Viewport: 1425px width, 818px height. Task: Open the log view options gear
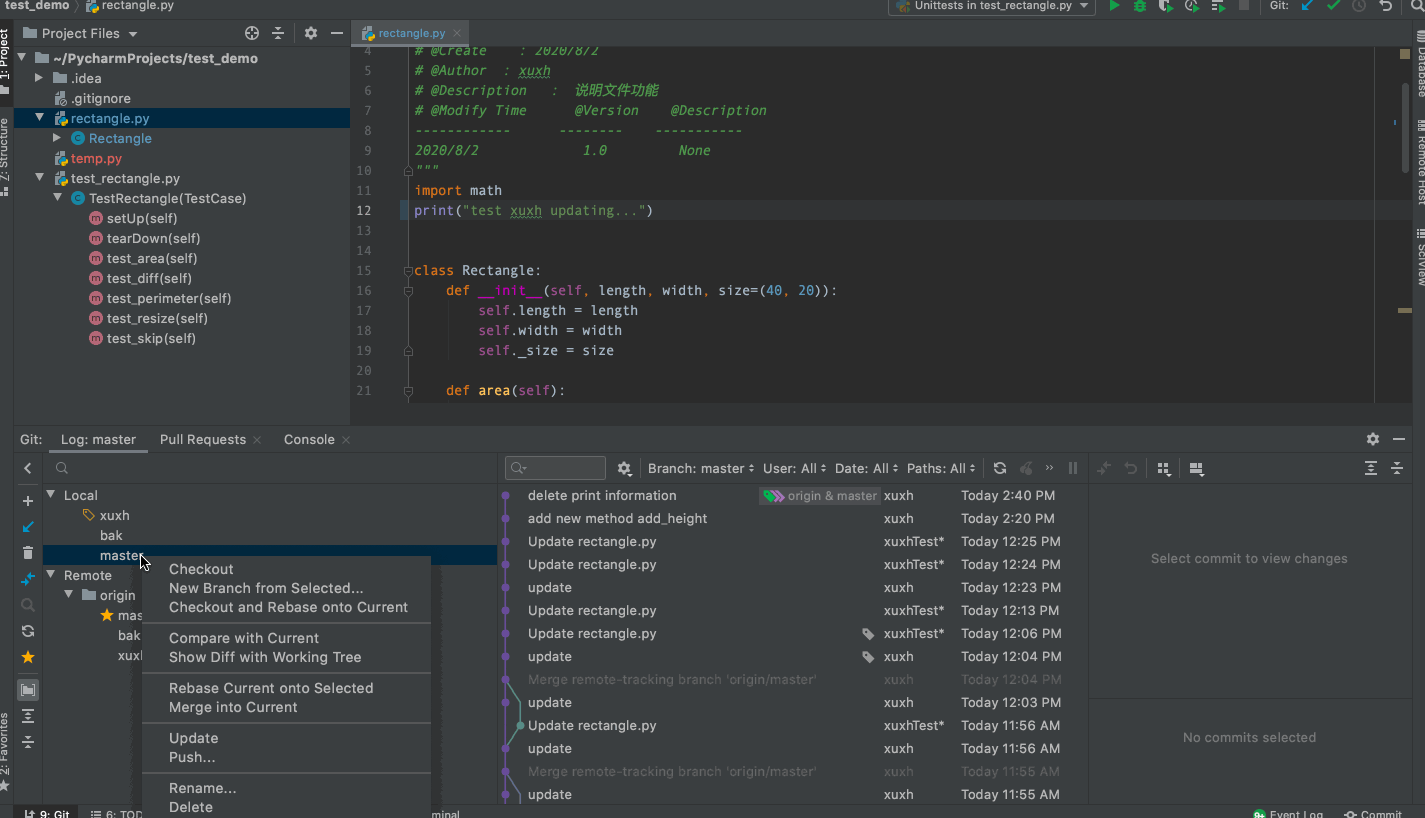(625, 468)
